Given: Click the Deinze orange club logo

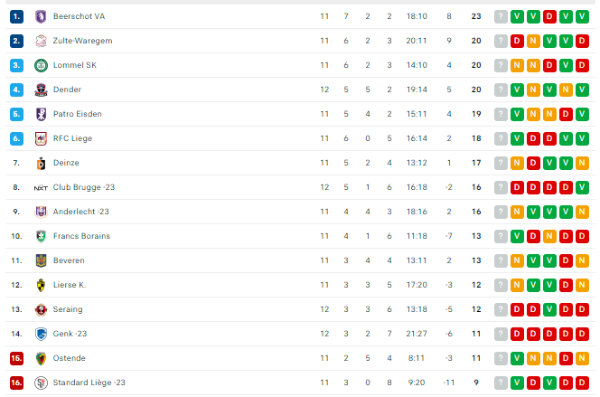Looking at the screenshot, I should [41, 163].
